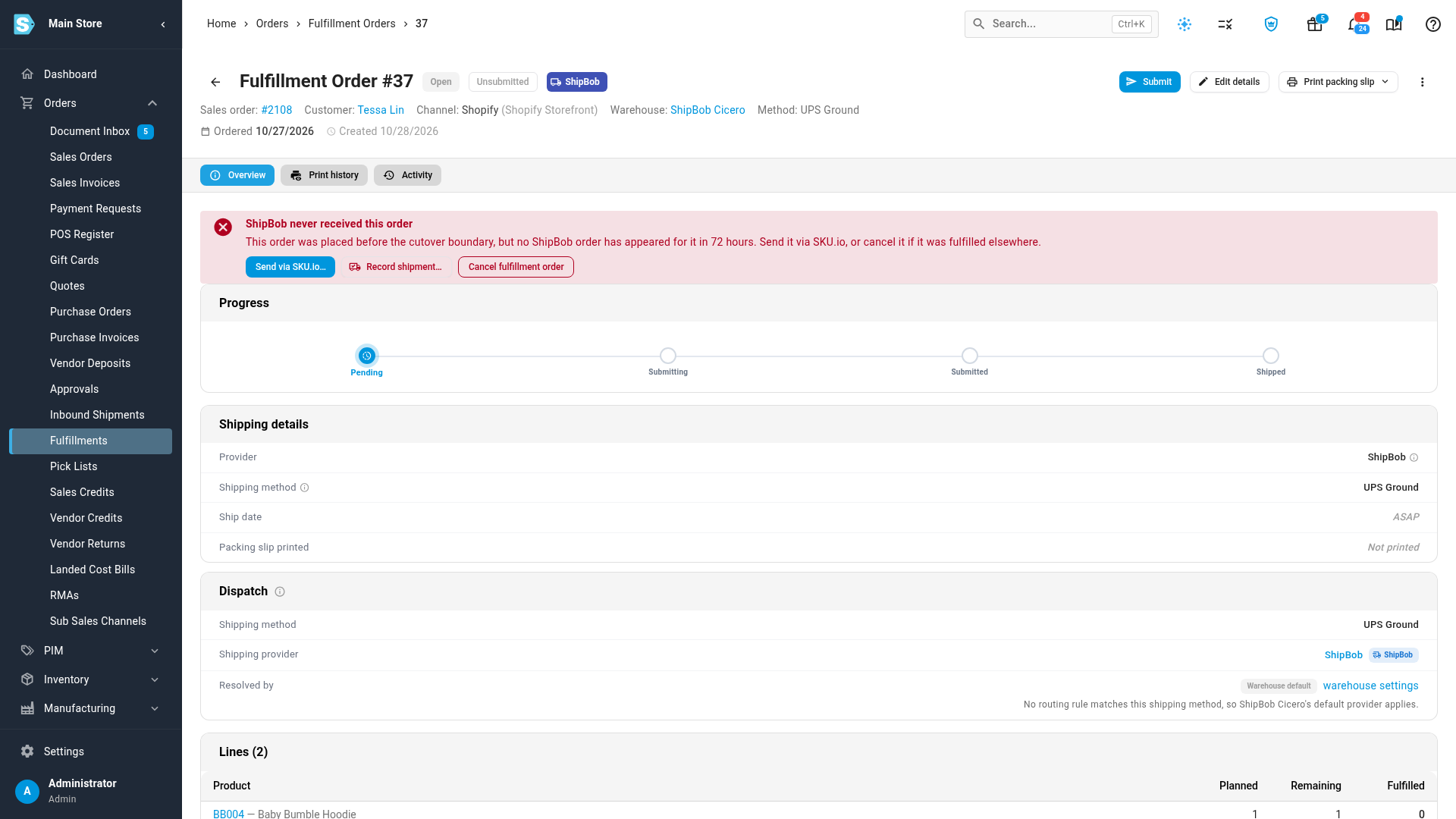Click the Provider ShipBob info icon

1414,457
